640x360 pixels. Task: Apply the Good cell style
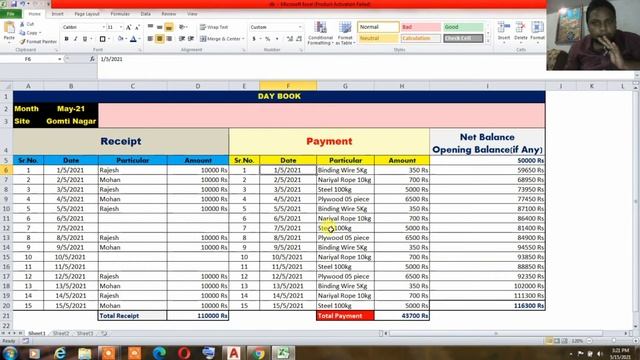pos(463,27)
